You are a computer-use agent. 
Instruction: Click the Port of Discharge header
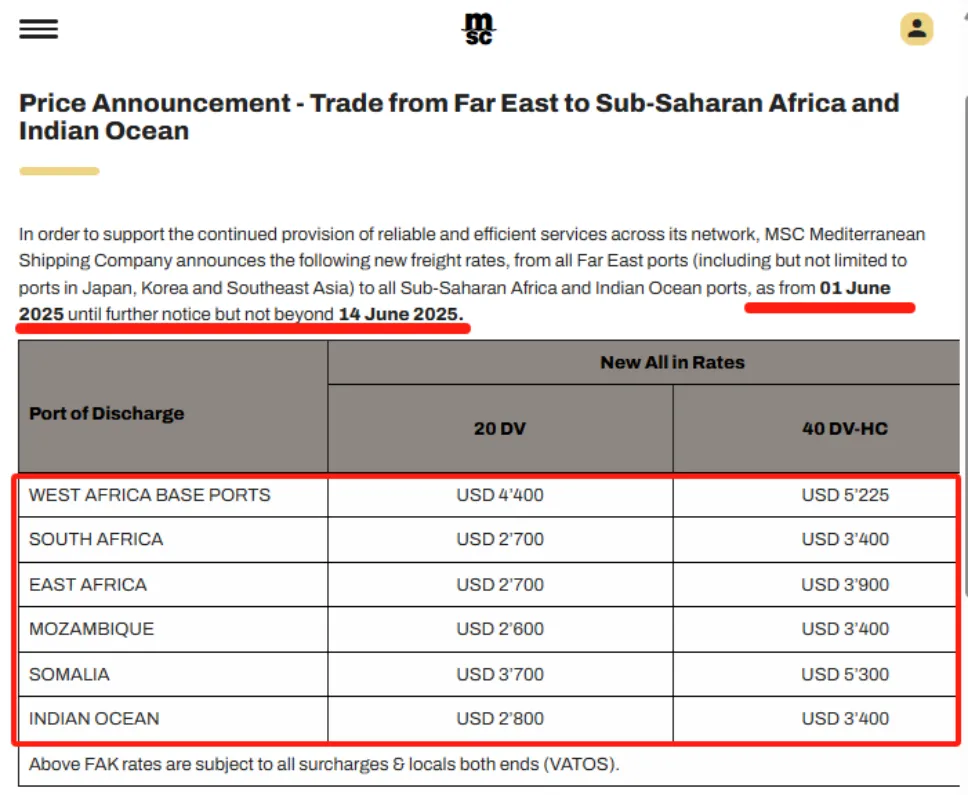(173, 406)
